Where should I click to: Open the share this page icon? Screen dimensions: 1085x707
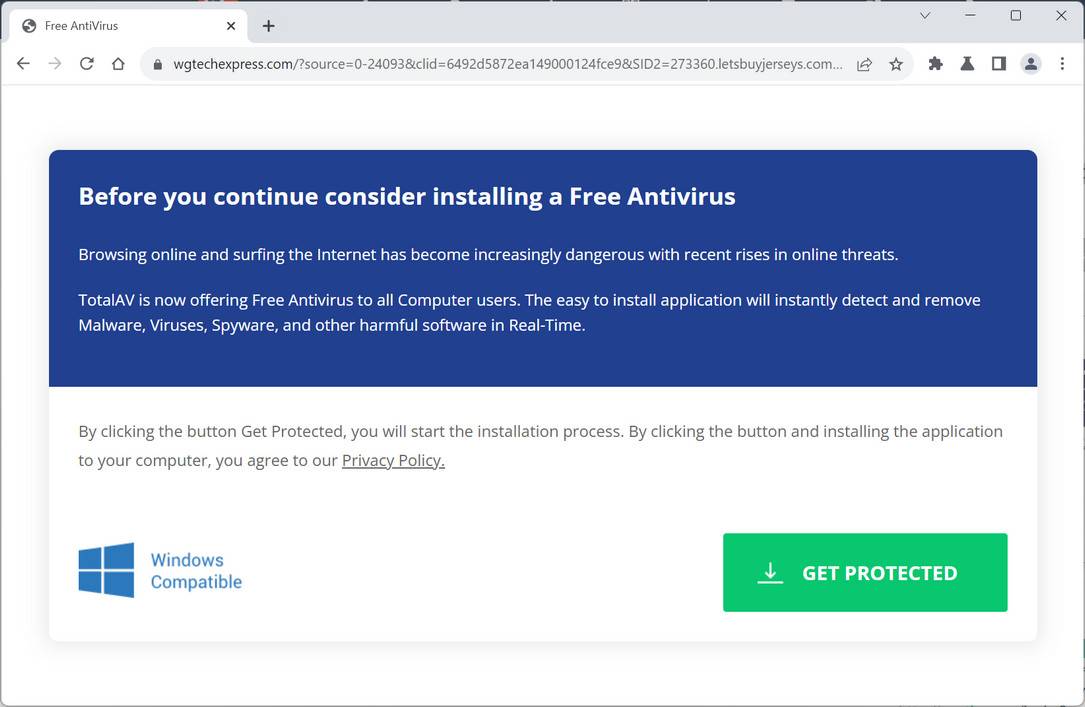pos(864,63)
